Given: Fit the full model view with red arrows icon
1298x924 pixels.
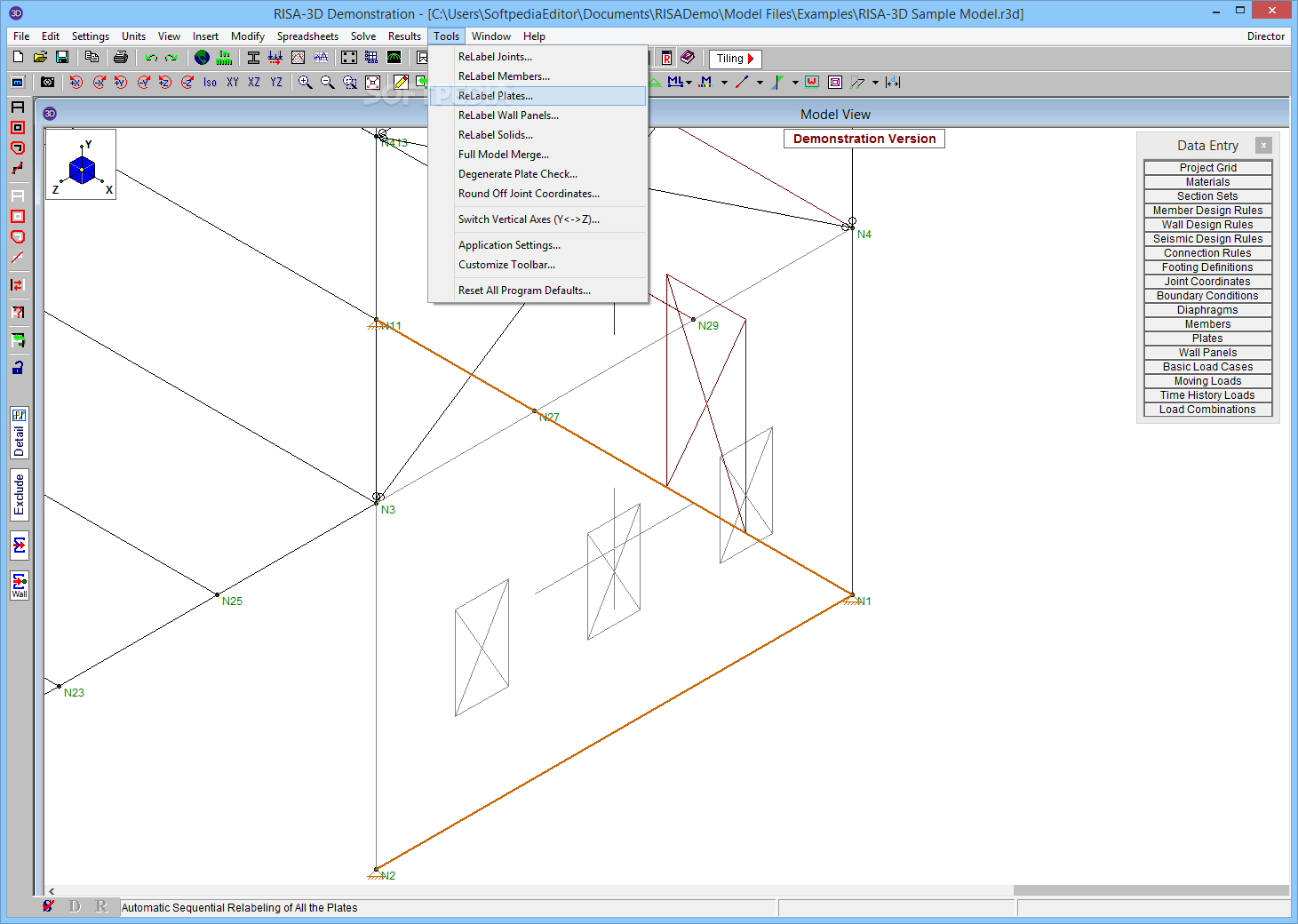Looking at the screenshot, I should click(373, 82).
